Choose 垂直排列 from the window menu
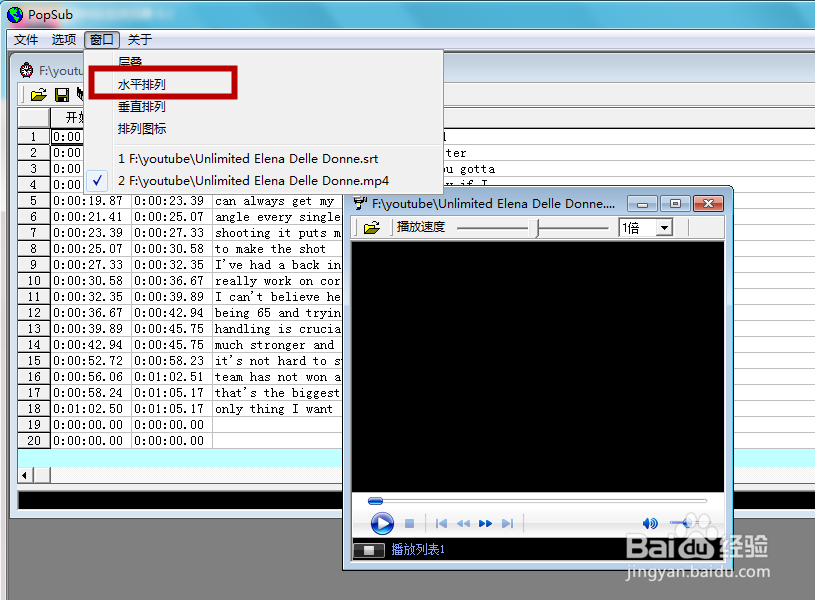 141,107
